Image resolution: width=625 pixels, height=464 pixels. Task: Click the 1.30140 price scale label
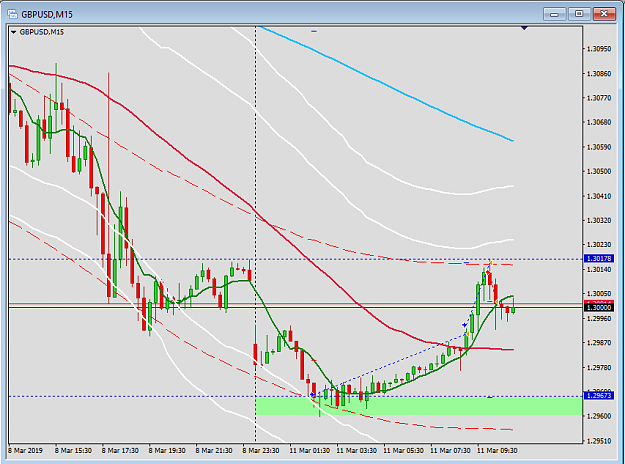pyautogui.click(x=599, y=270)
